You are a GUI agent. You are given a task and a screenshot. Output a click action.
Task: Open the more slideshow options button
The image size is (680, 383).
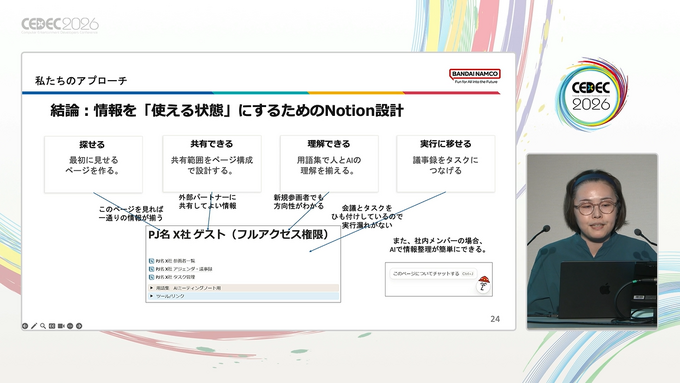point(70,326)
